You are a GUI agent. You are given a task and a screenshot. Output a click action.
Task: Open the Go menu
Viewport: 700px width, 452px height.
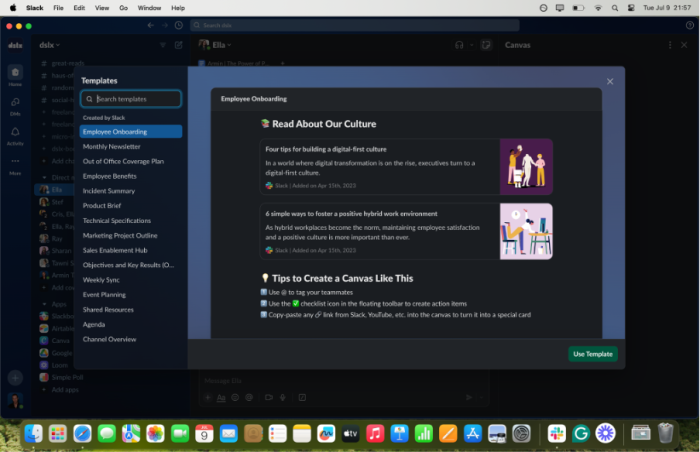(123, 8)
